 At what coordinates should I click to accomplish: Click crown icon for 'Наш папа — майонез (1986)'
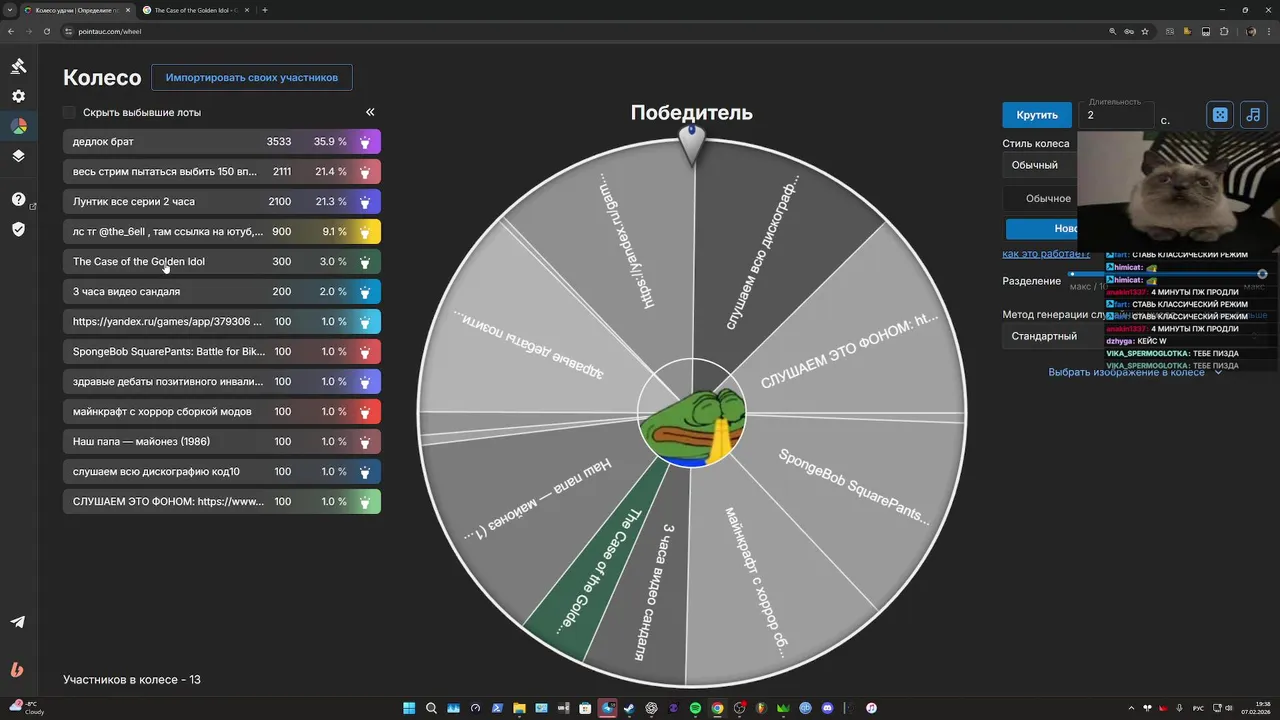coord(365,442)
